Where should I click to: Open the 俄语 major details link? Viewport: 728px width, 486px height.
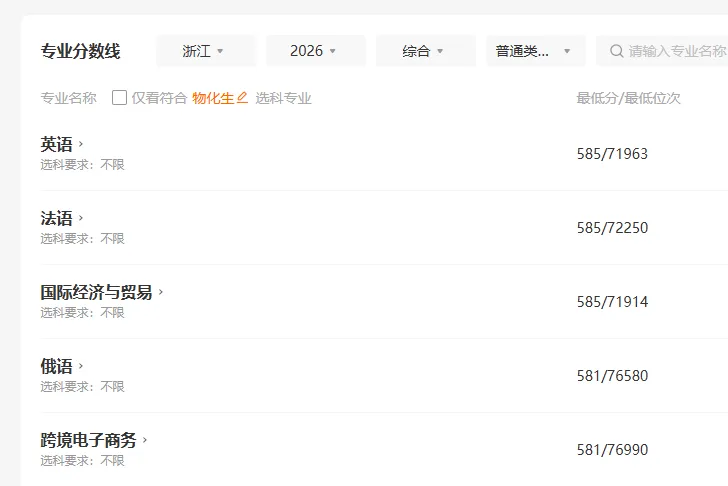pyautogui.click(x=57, y=366)
